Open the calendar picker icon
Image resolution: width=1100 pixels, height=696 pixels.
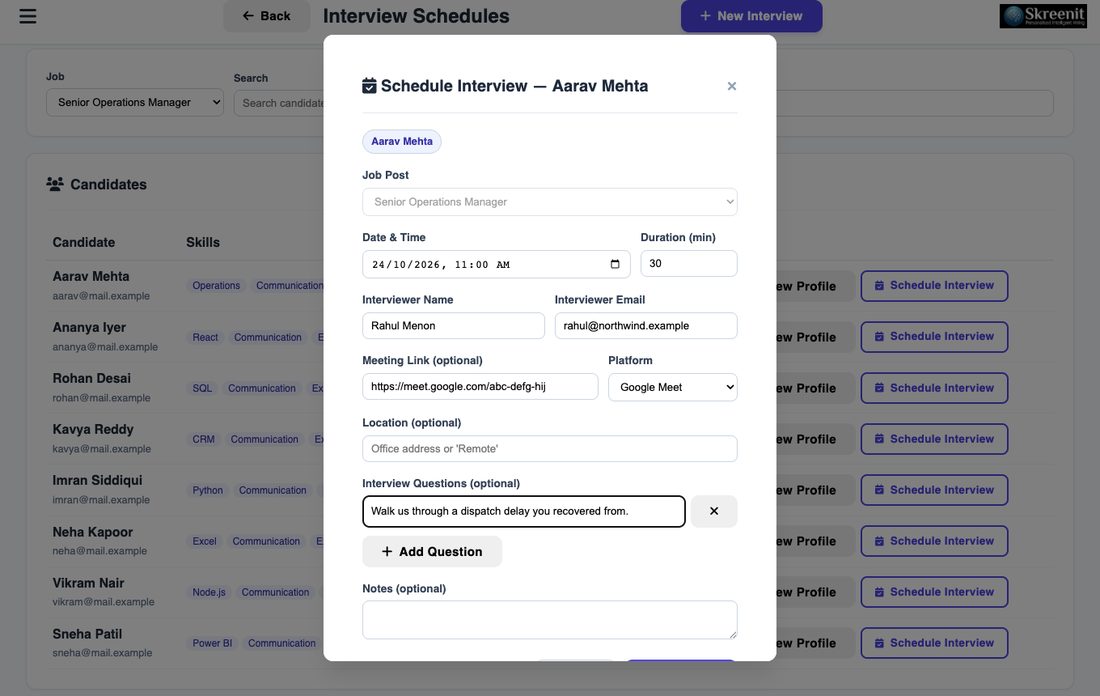pyautogui.click(x=615, y=265)
